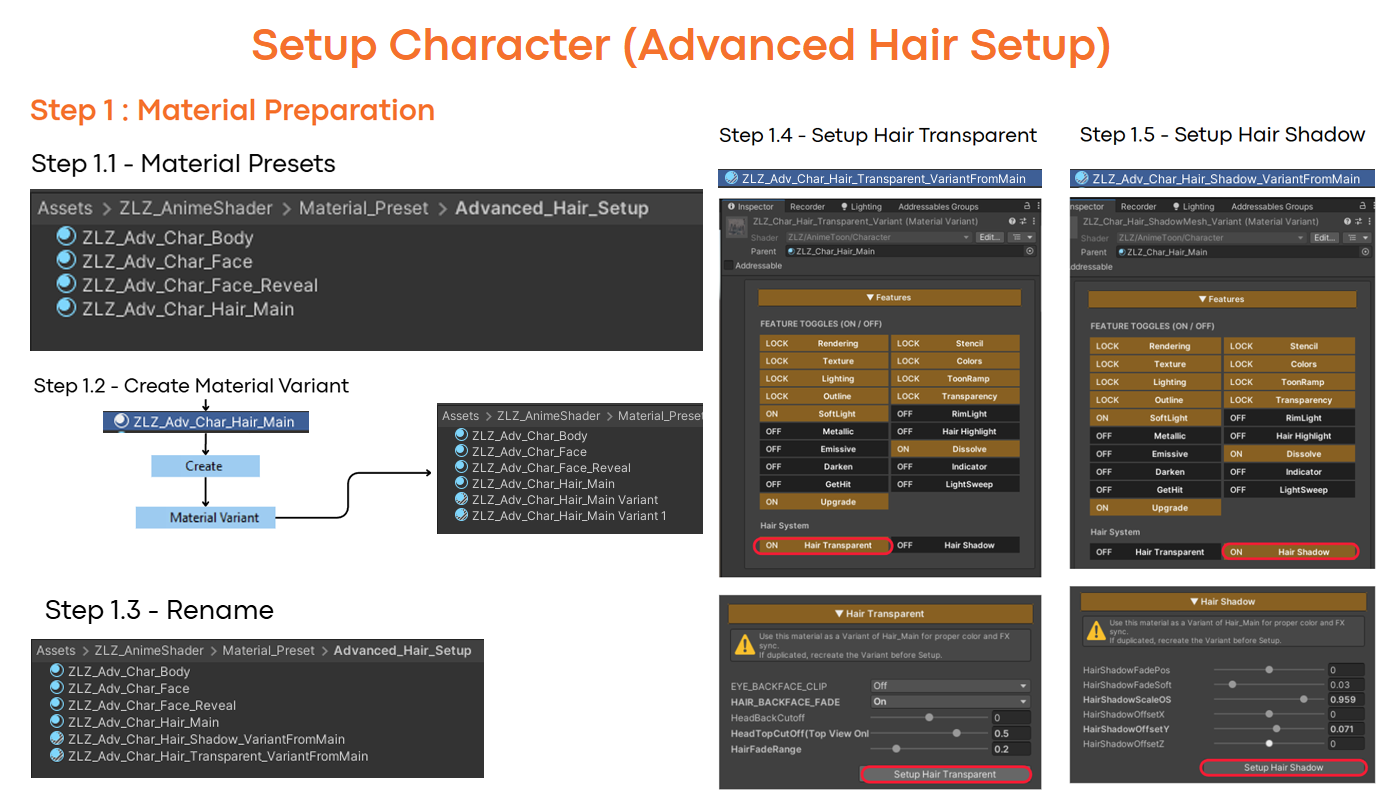Open the material help question-mark icon
This screenshot has height=800, width=1400.
click(1012, 222)
